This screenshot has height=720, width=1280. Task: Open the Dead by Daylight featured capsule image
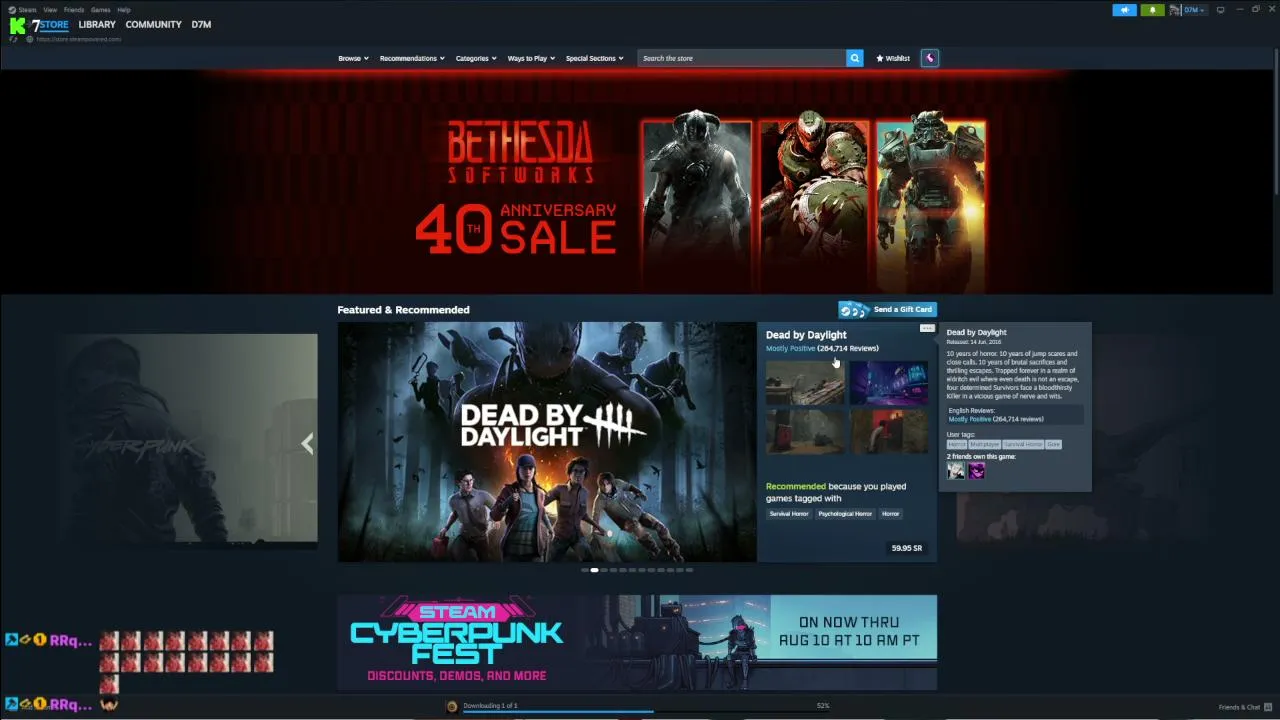pyautogui.click(x=547, y=442)
